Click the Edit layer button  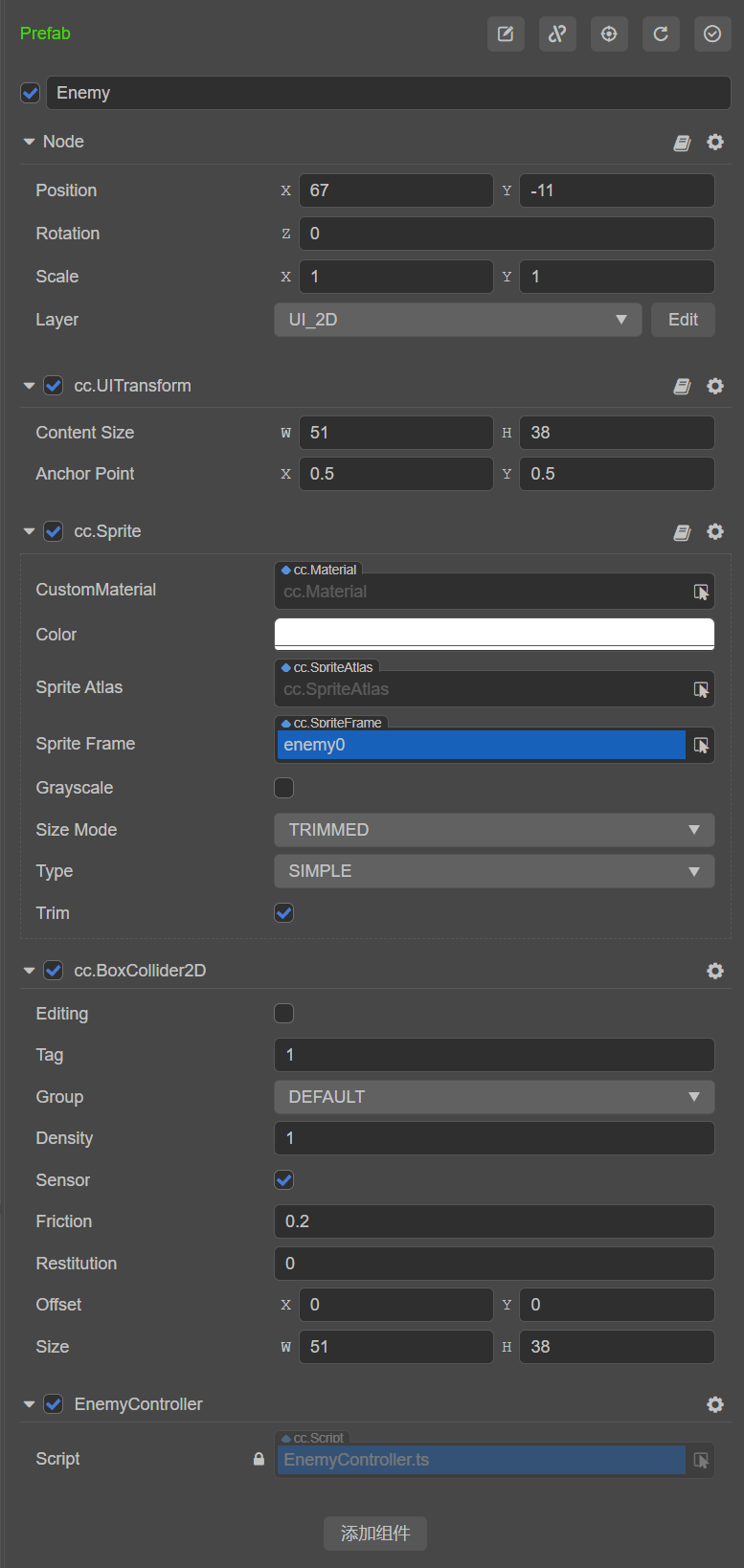[683, 320]
